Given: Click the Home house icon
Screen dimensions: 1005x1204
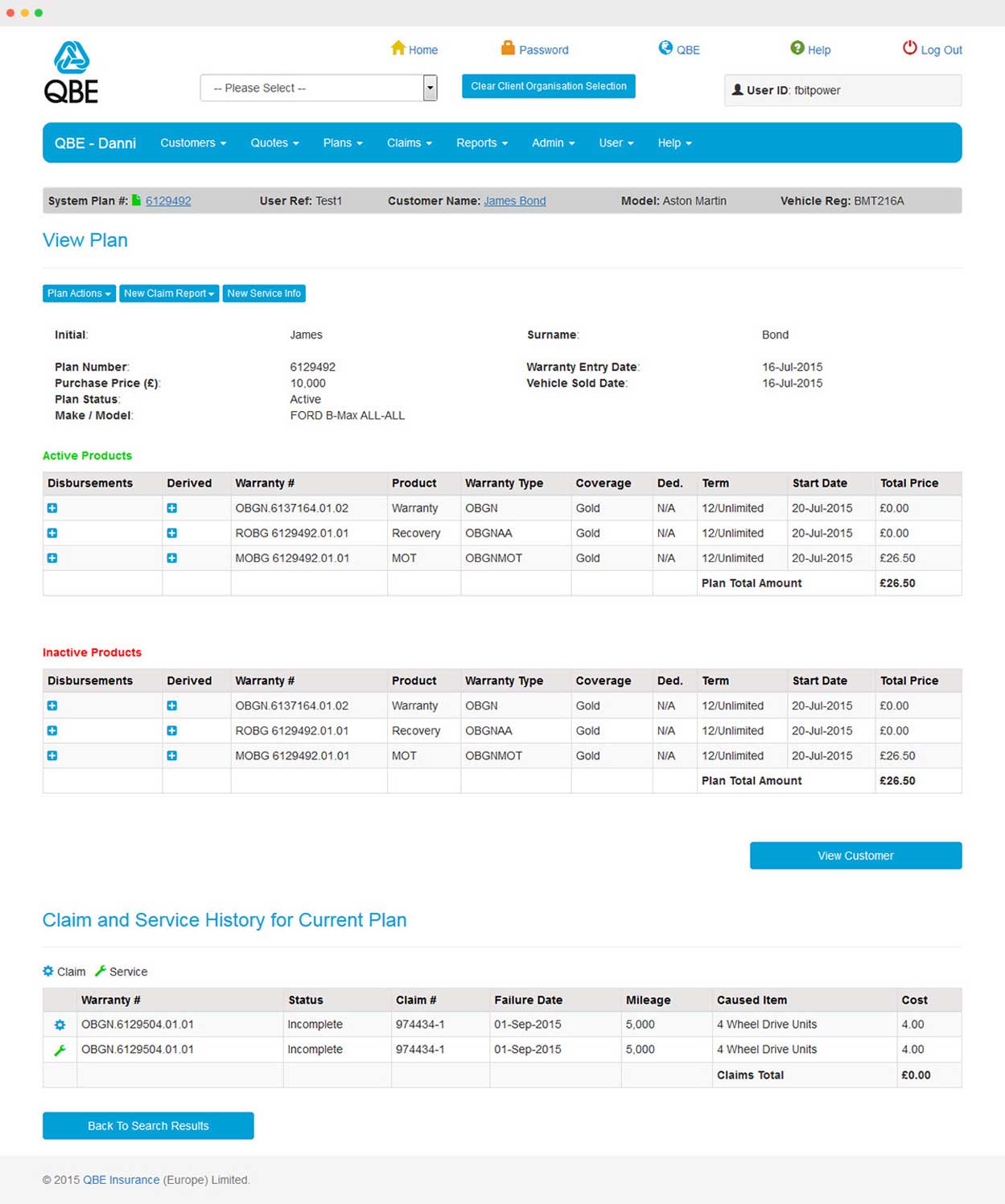Looking at the screenshot, I should pos(397,48).
